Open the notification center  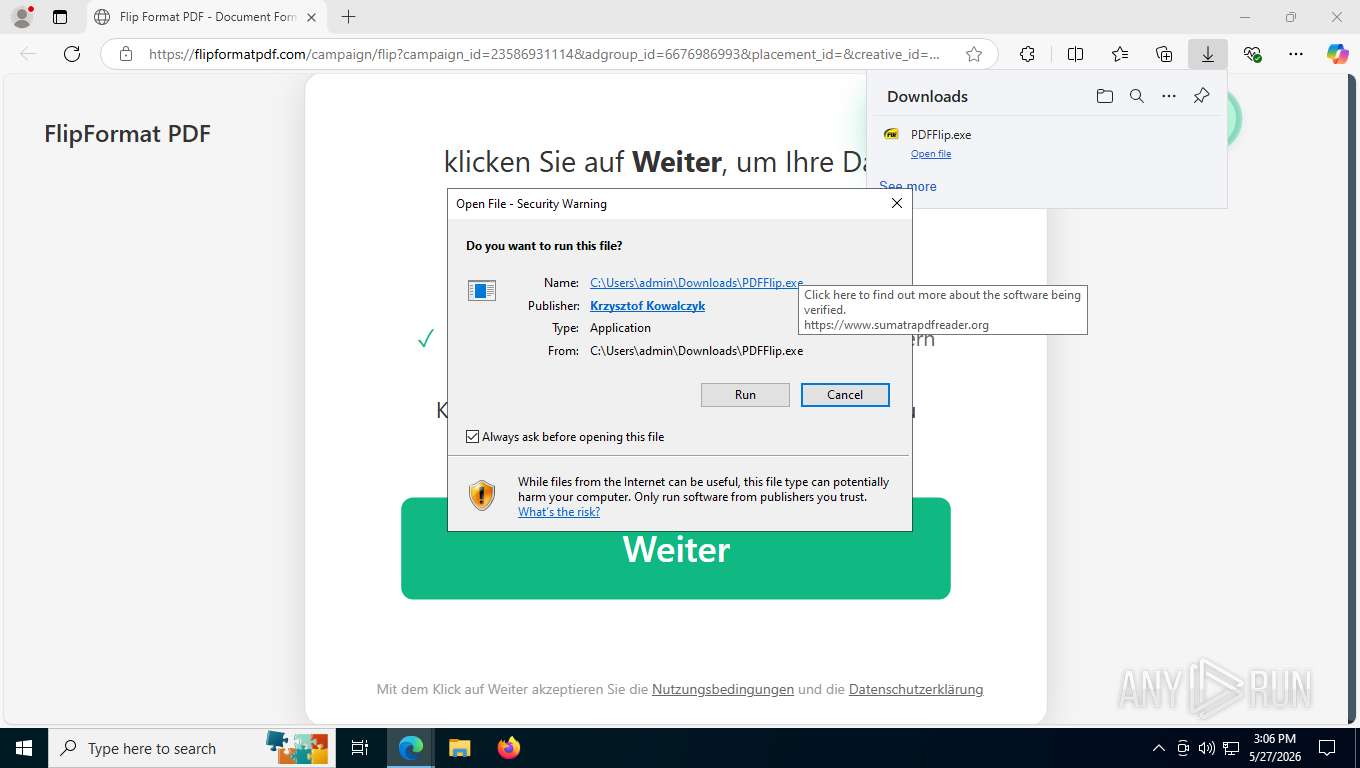pyautogui.click(x=1326, y=748)
